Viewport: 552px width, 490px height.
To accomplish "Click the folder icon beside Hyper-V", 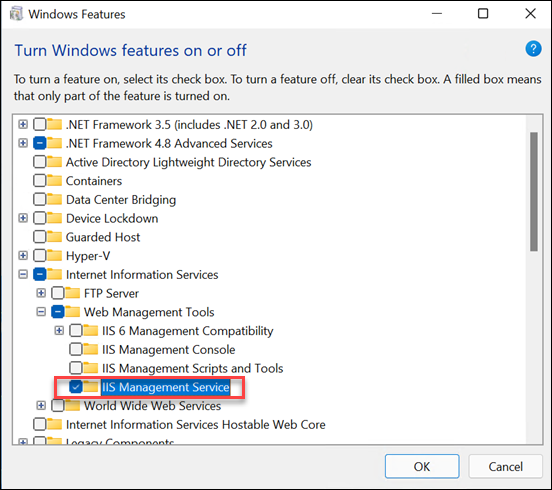I will coord(55,256).
